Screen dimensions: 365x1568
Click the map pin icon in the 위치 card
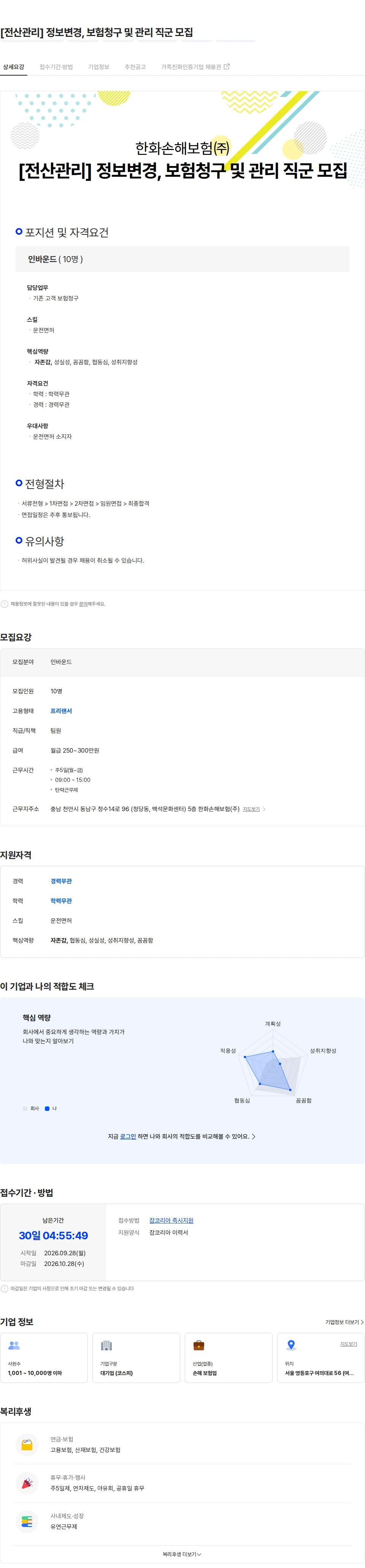click(291, 1345)
